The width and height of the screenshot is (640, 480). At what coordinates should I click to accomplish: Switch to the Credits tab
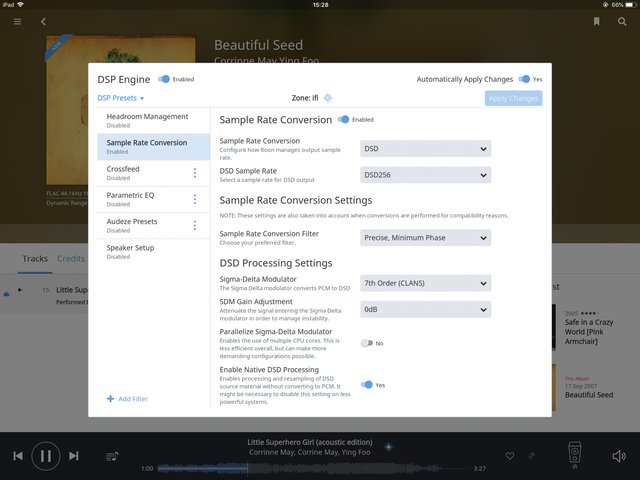pos(70,259)
